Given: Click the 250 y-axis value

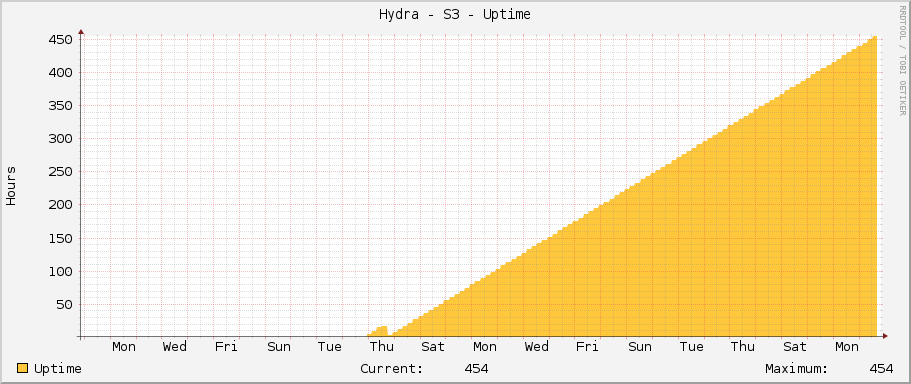Looking at the screenshot, I should pos(60,172).
